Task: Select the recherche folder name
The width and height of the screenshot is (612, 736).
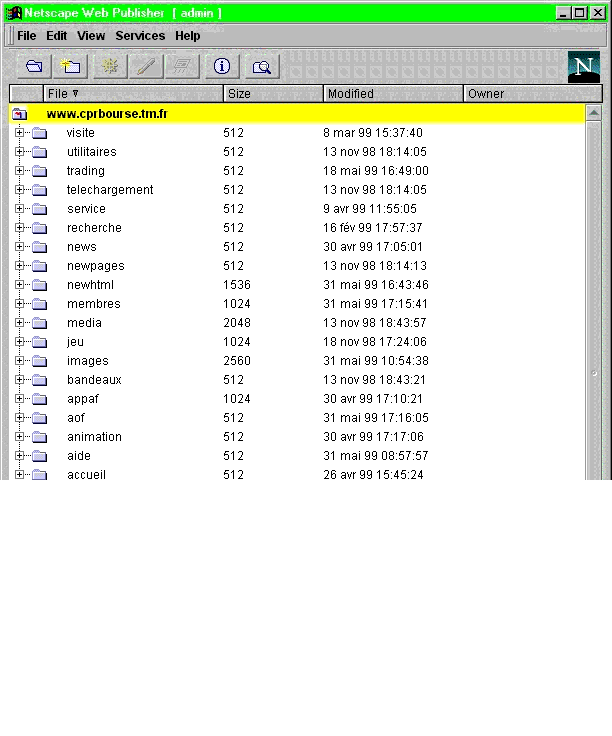Action: (x=94, y=228)
